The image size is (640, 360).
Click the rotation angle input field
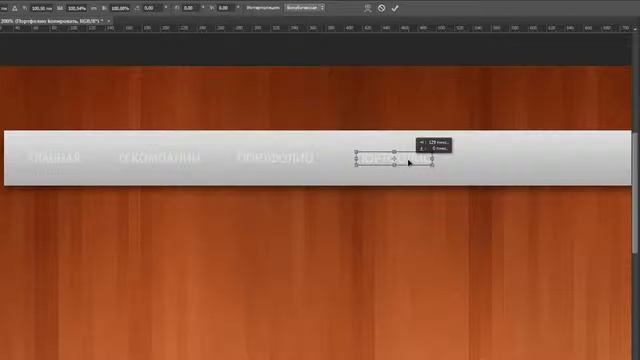[152, 8]
